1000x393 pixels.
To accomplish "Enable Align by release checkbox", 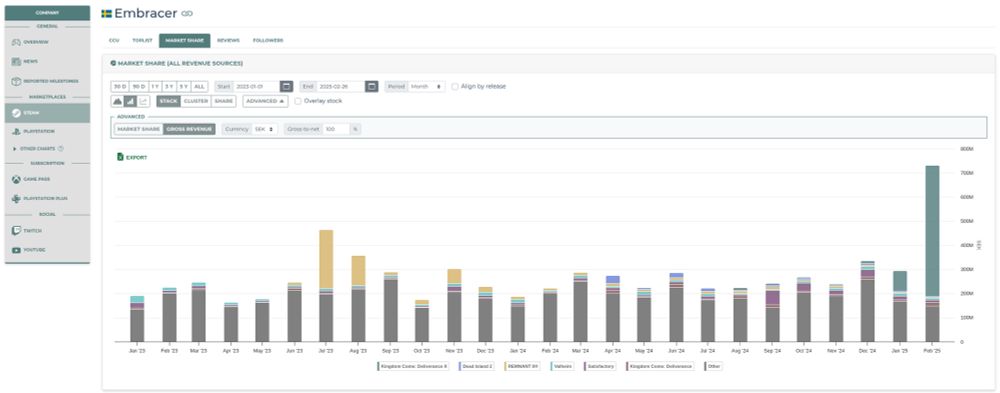I will coord(455,86).
